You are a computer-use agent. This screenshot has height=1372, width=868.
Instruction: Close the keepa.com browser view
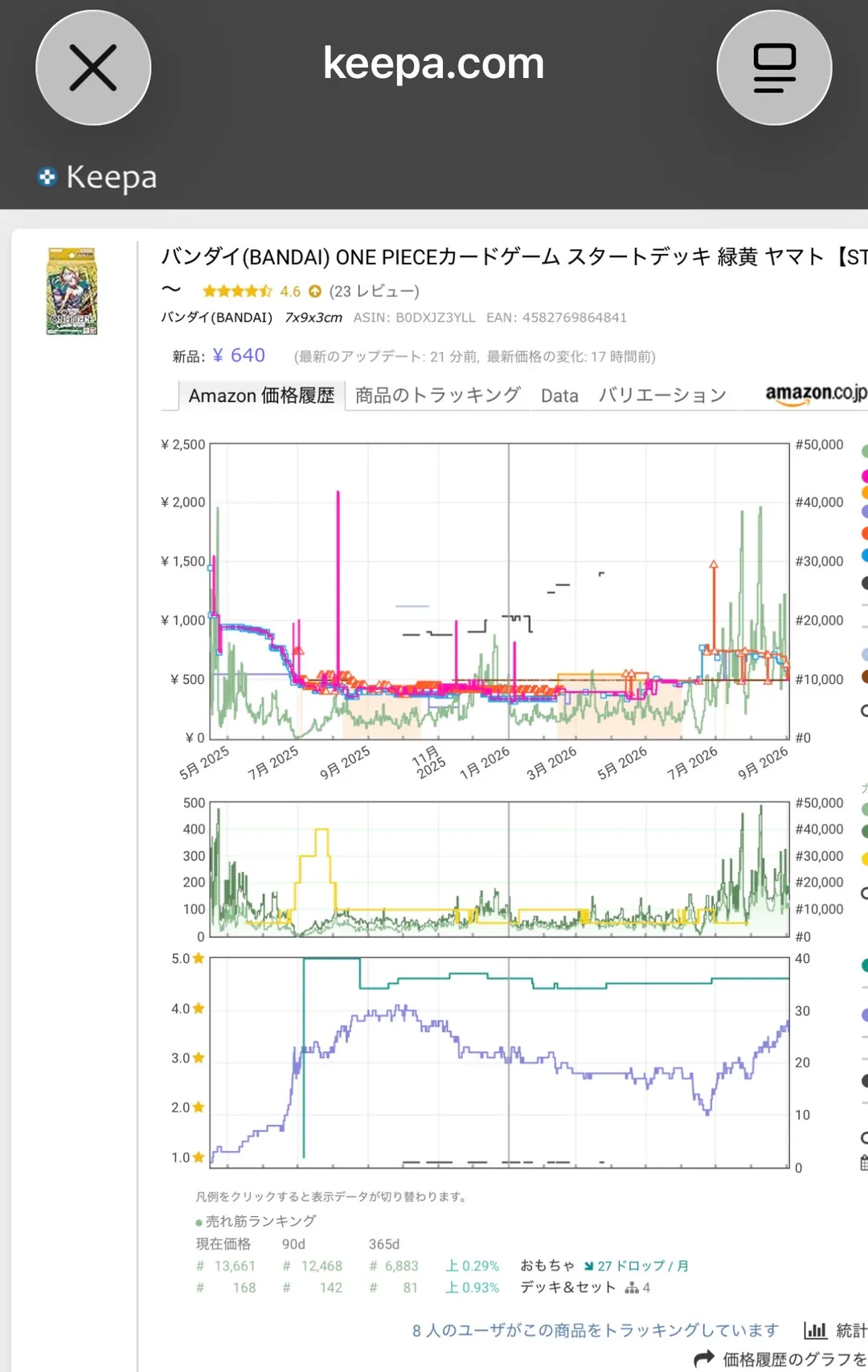(x=93, y=68)
